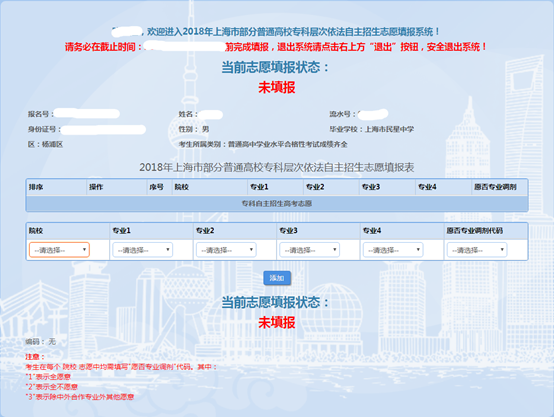Click the 性别：男 field

(194, 129)
